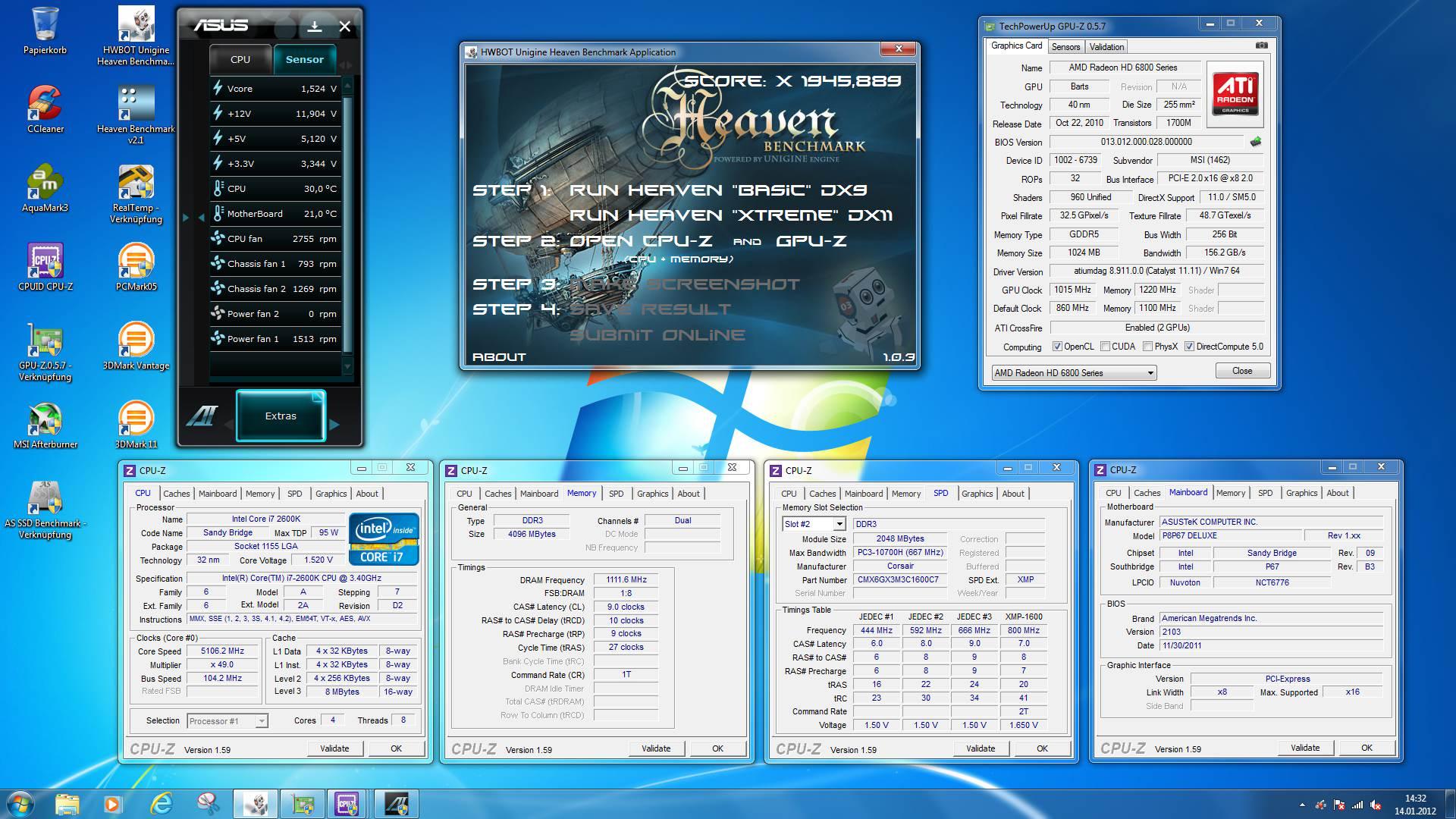Open RealTemp Verknüpfung desktop shortcut

click(x=136, y=193)
